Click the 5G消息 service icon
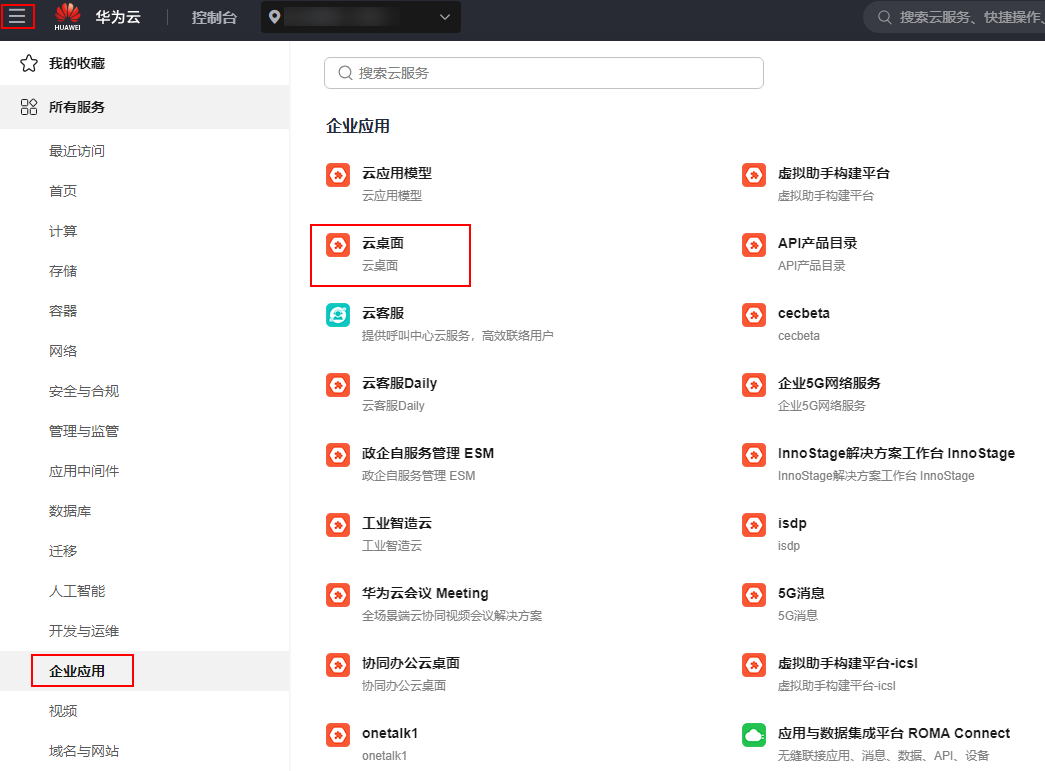Image resolution: width=1045 pixels, height=771 pixels. pyautogui.click(x=754, y=595)
